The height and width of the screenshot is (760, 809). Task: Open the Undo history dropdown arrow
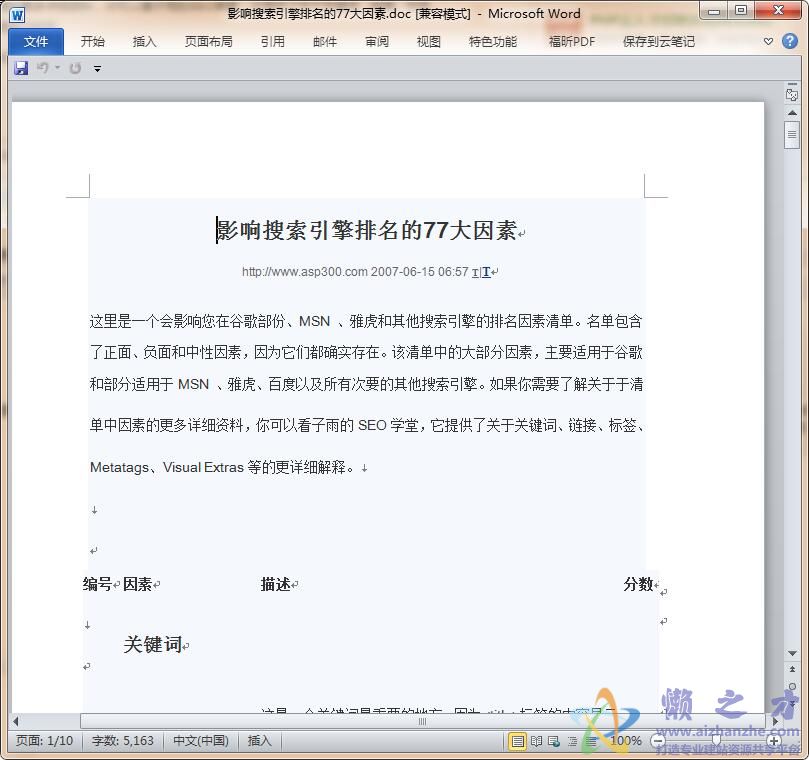click(57, 67)
